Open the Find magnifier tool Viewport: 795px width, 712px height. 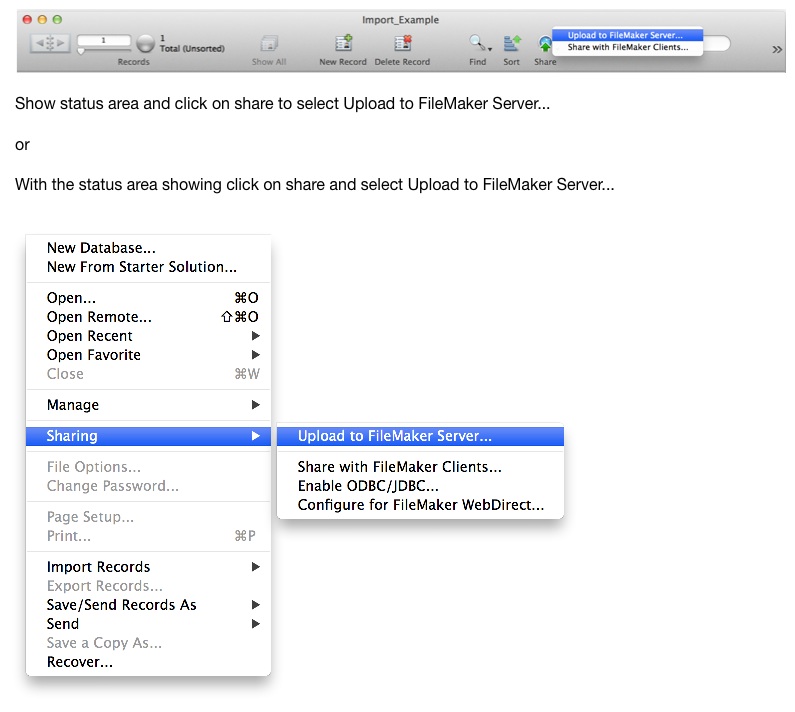tap(478, 44)
